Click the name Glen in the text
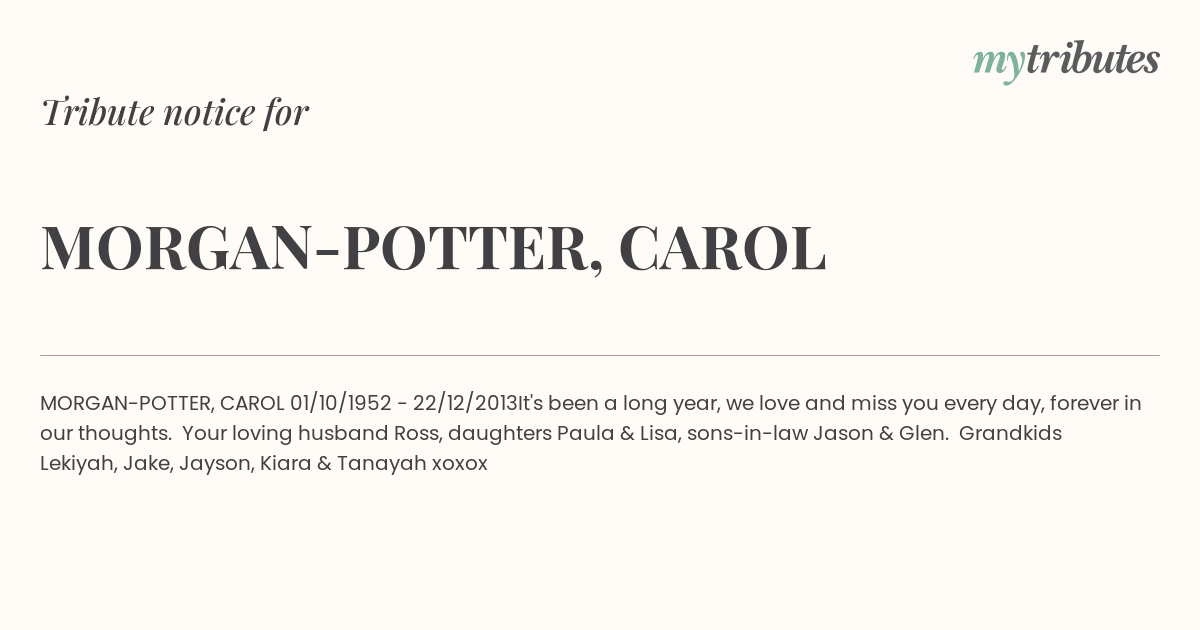The width and height of the screenshot is (1200, 630). click(920, 434)
